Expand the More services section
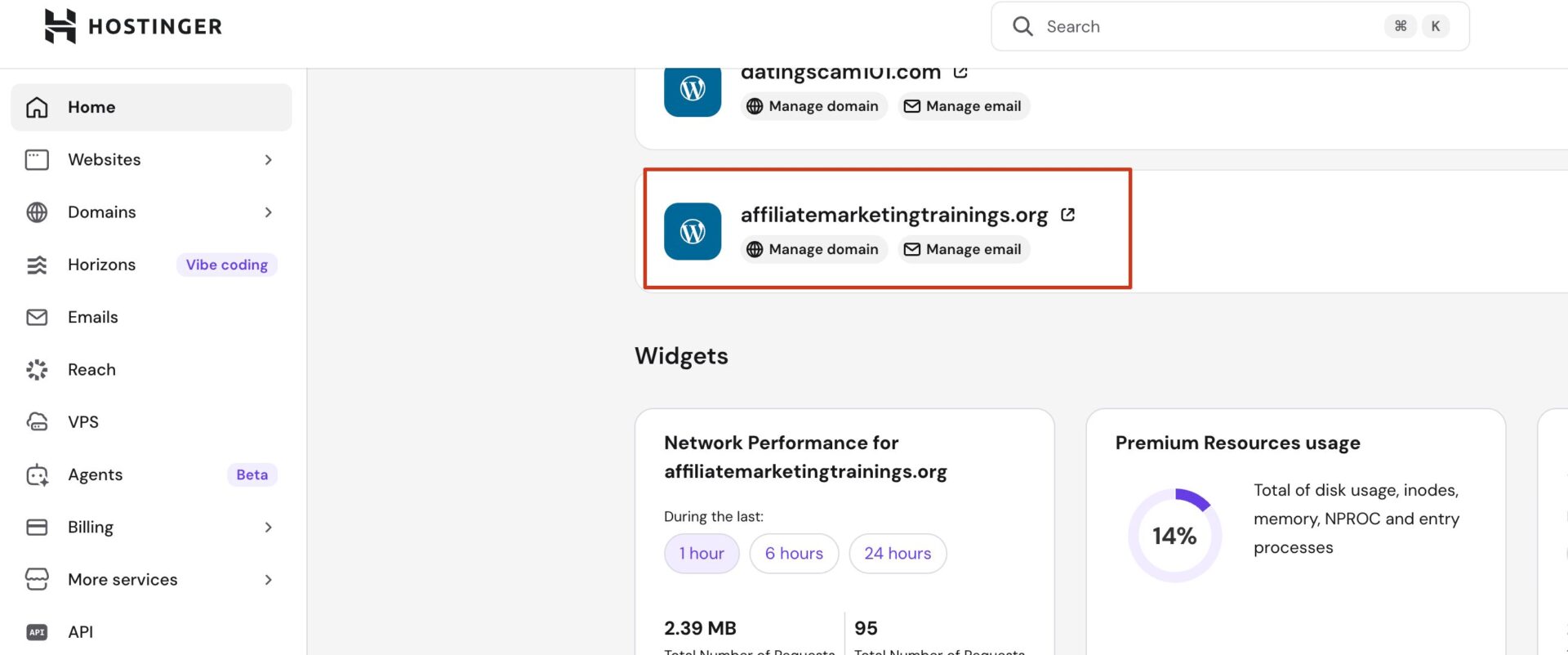 point(268,580)
